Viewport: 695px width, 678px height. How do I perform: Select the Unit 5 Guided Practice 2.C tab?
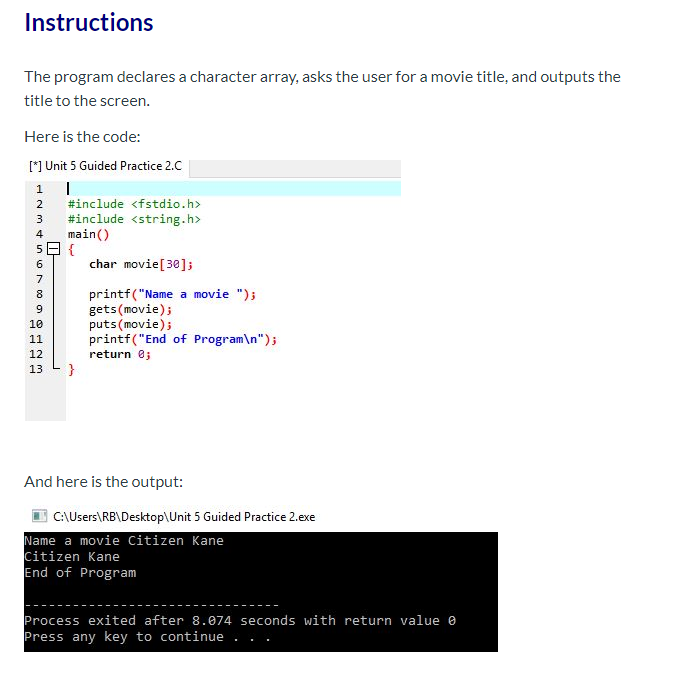[106, 166]
